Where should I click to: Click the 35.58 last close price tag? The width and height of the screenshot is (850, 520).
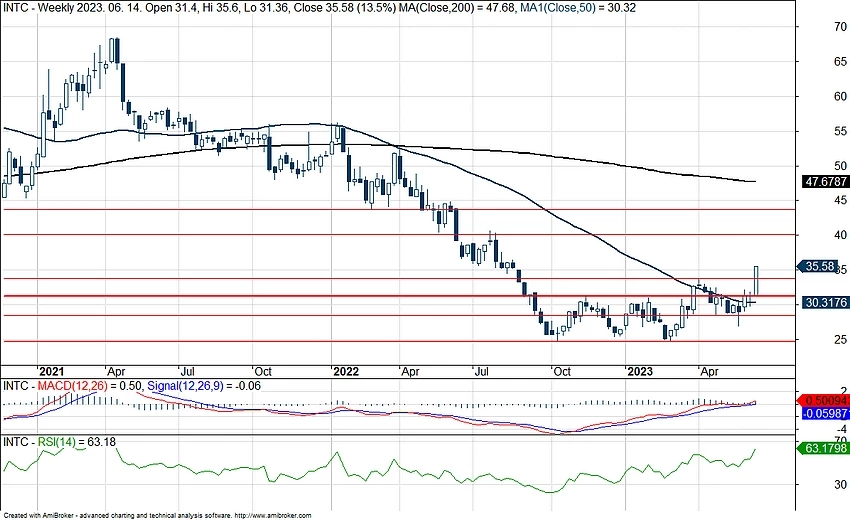(819, 266)
